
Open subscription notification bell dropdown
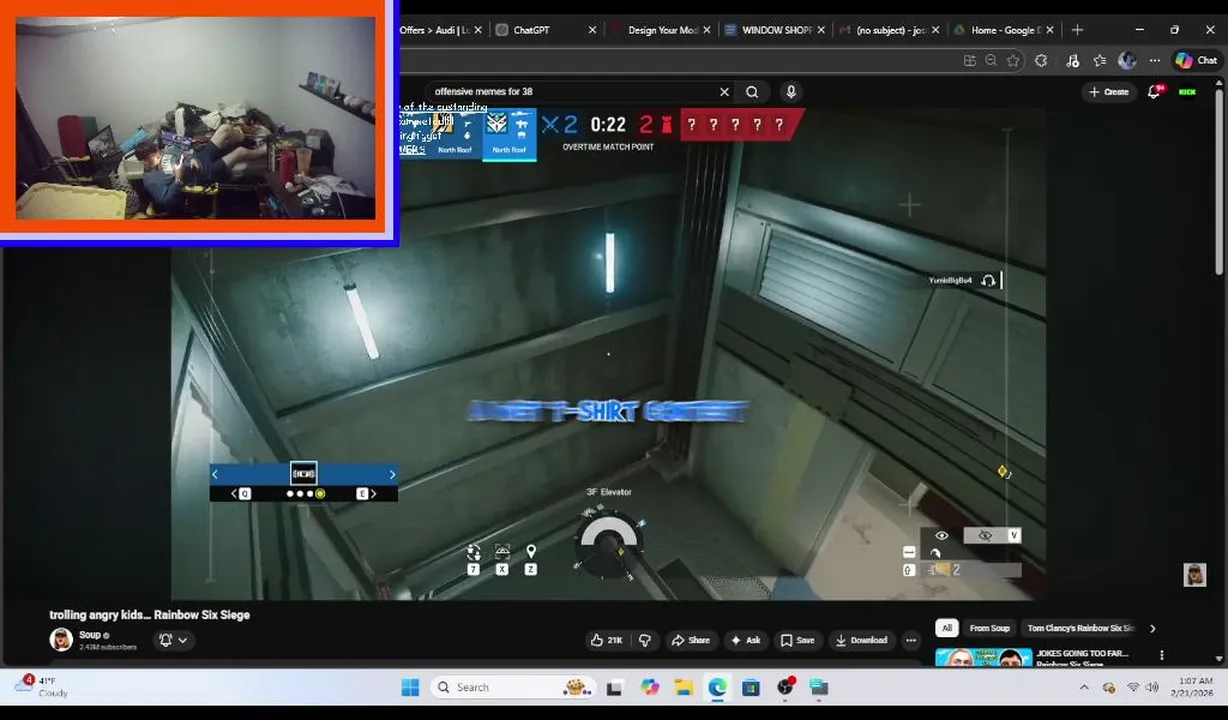[173, 640]
